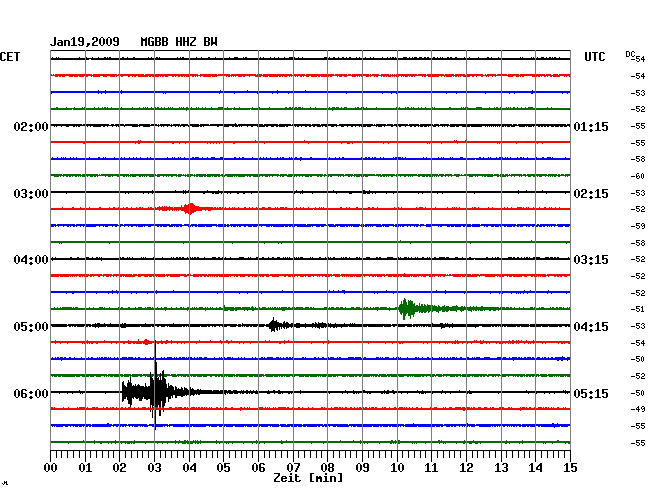Click minute tick label 00 on x-axis
The image size is (650, 494).
(51, 467)
